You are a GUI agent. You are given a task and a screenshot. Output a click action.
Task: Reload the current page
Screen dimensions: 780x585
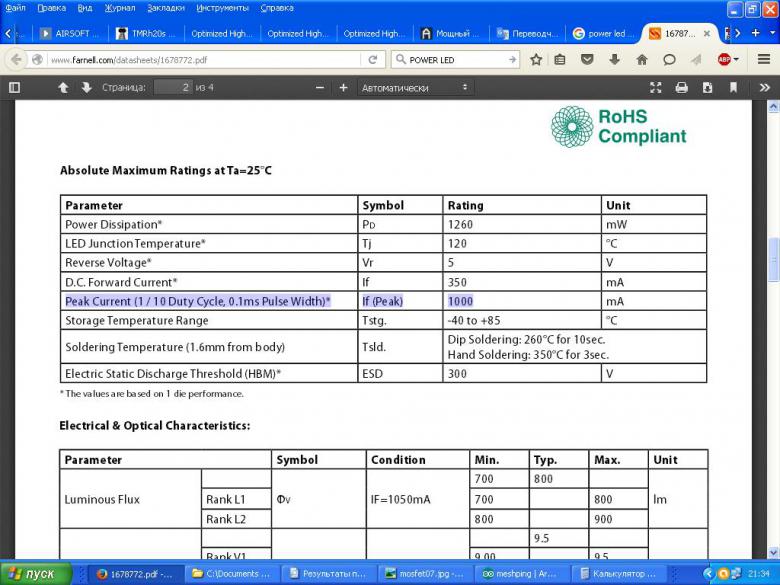(373, 60)
